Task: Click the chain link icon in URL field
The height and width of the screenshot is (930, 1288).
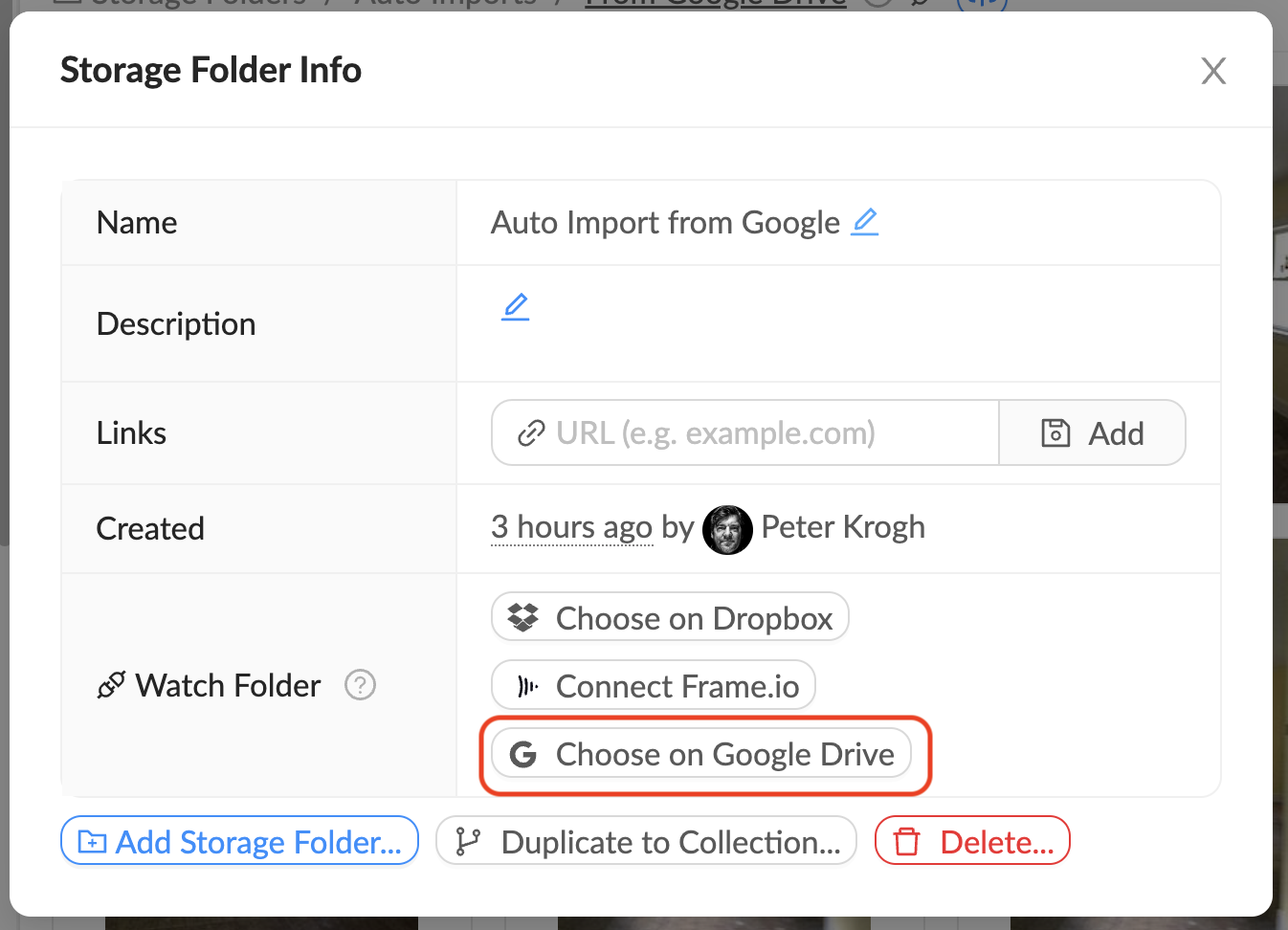Action: [531, 433]
